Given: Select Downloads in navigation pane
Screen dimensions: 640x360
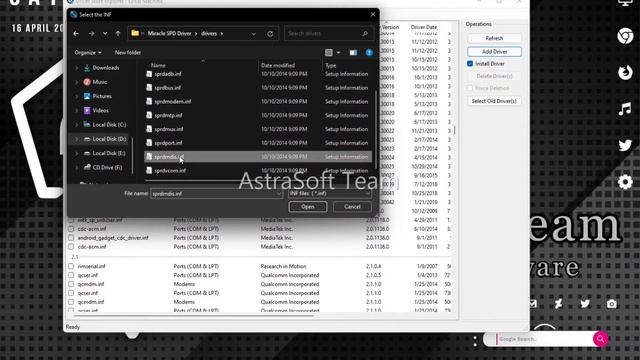Looking at the screenshot, I should (x=105, y=68).
